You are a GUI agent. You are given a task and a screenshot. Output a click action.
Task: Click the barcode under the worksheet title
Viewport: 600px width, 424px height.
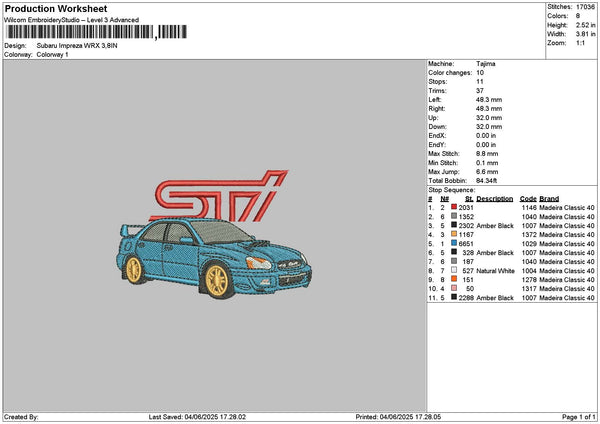[97, 32]
